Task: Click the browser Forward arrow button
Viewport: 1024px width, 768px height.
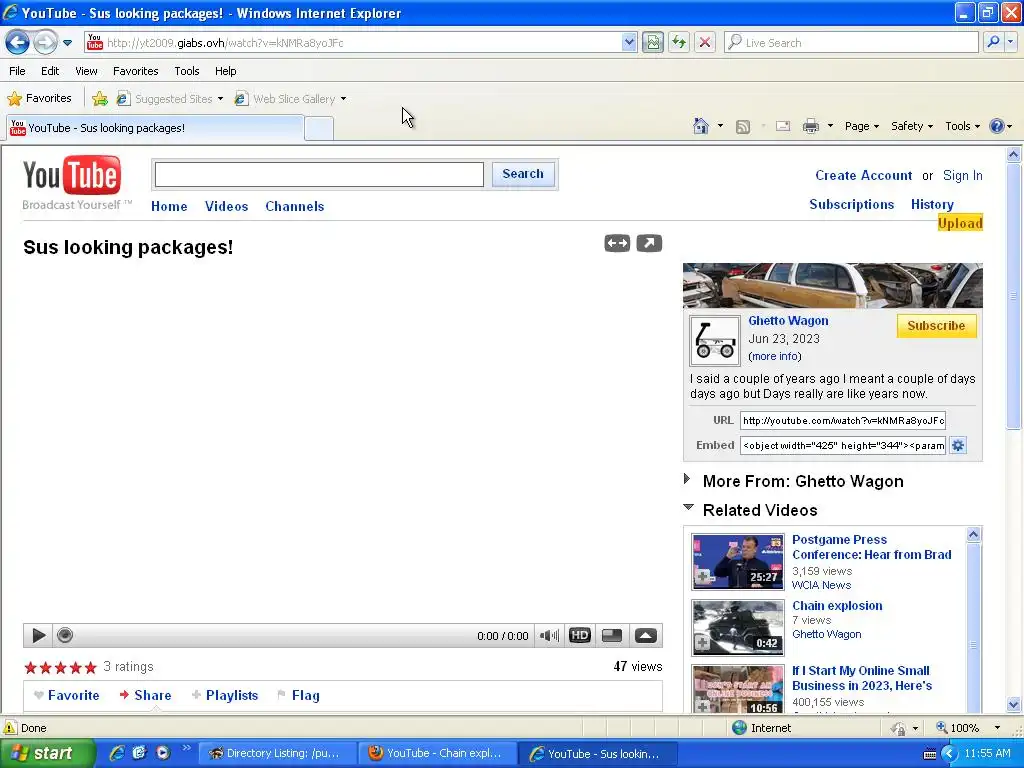Action: (x=45, y=43)
